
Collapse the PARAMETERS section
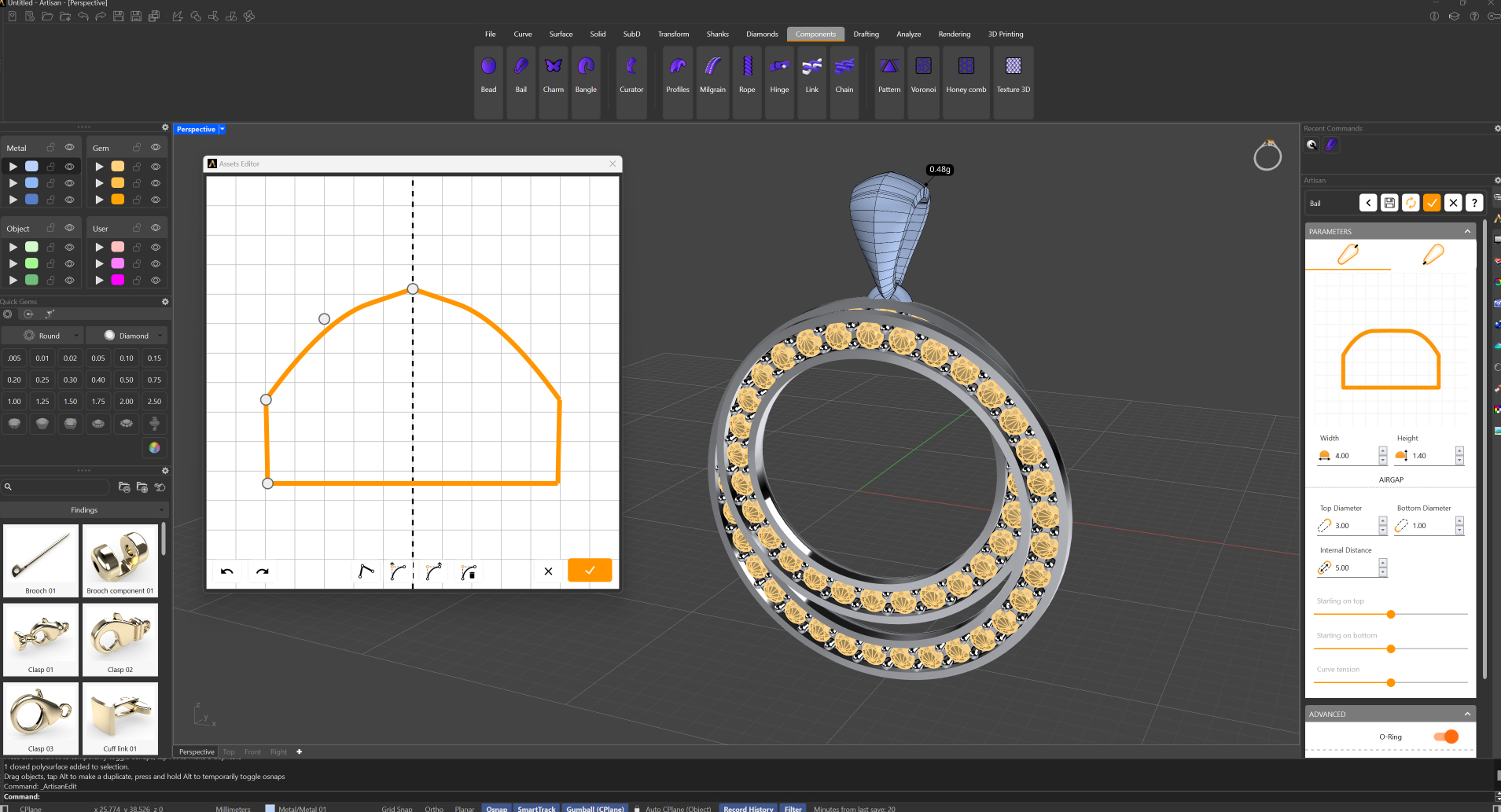(x=1467, y=231)
